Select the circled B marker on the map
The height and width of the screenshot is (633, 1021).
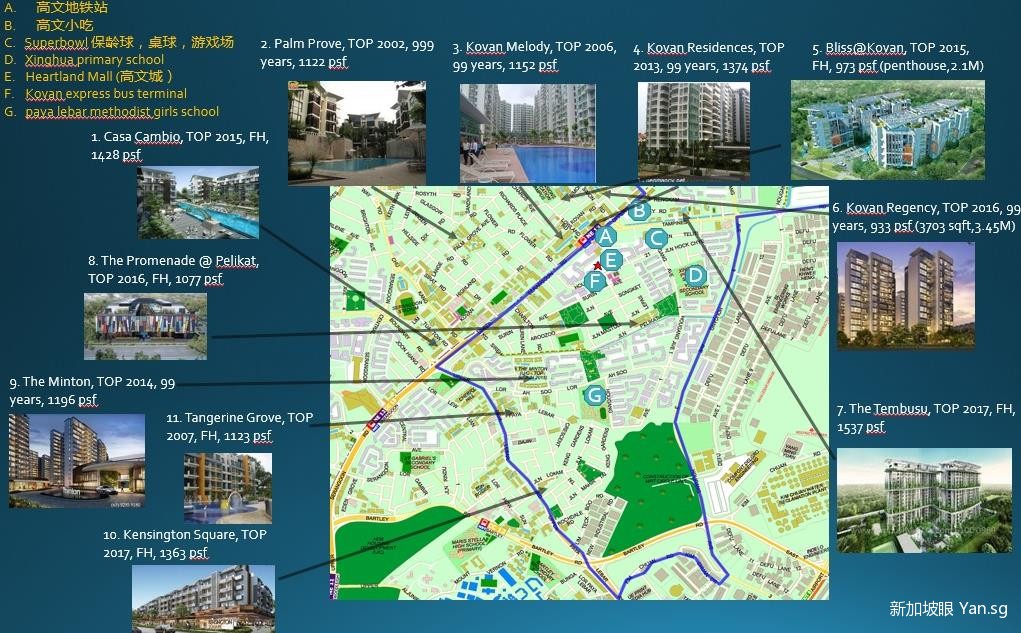pyautogui.click(x=639, y=211)
